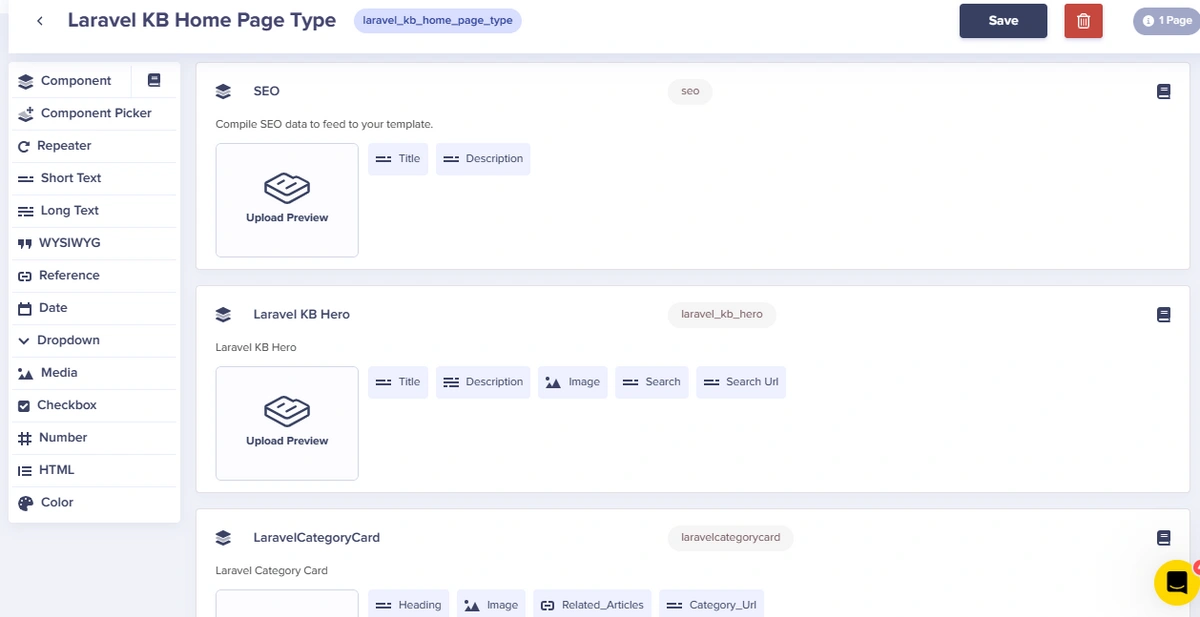
Task: Click the 1 Page badge
Action: [1166, 21]
